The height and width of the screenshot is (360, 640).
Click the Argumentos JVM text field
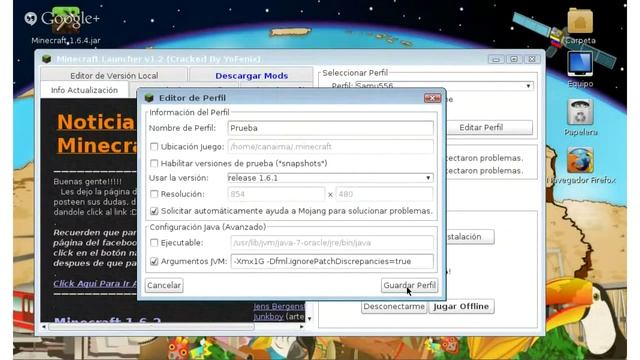[x=332, y=261]
